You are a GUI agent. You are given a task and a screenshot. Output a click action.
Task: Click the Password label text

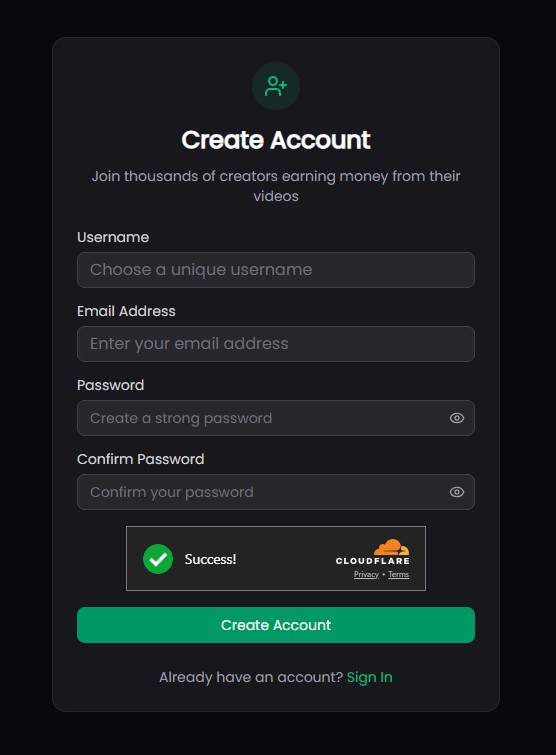point(111,385)
